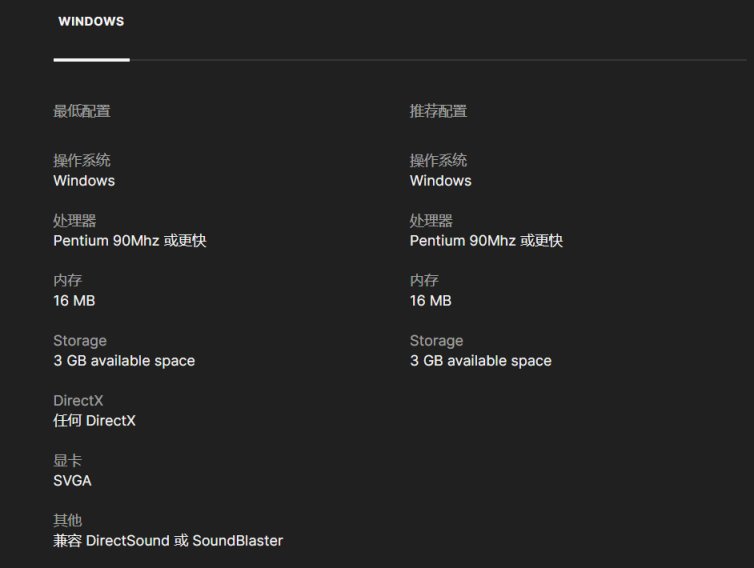Click the SVGA value text
This screenshot has width=754, height=568.
72,481
